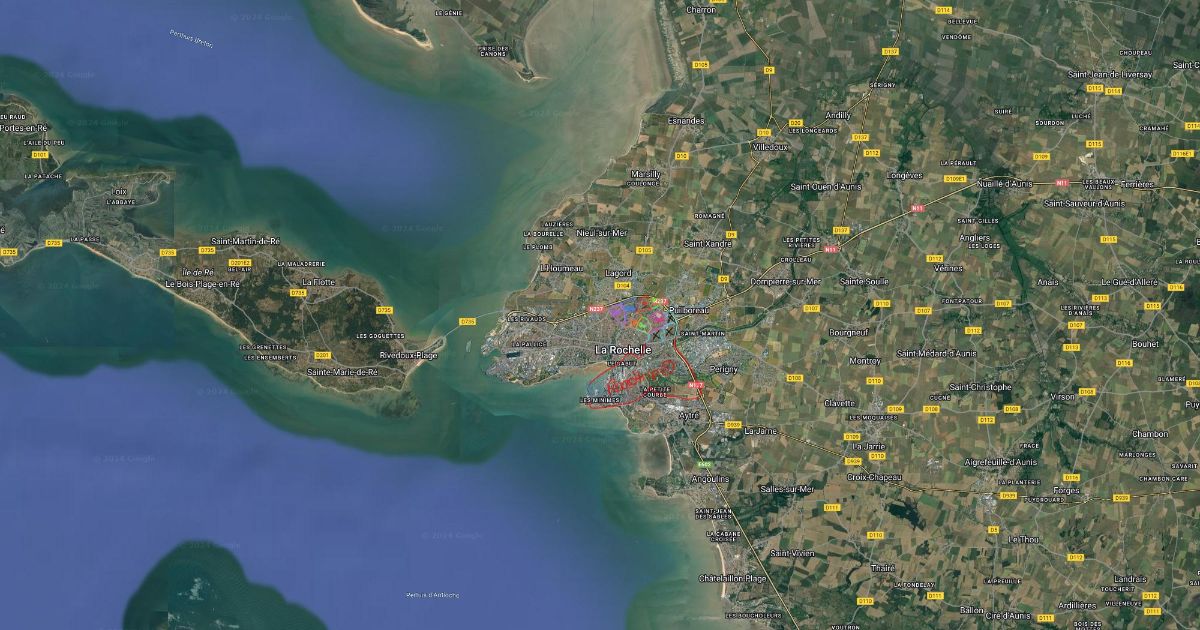Image resolution: width=1200 pixels, height=630 pixels.
Task: Select the Pertuis d'Antioche water label
Action: [432, 594]
